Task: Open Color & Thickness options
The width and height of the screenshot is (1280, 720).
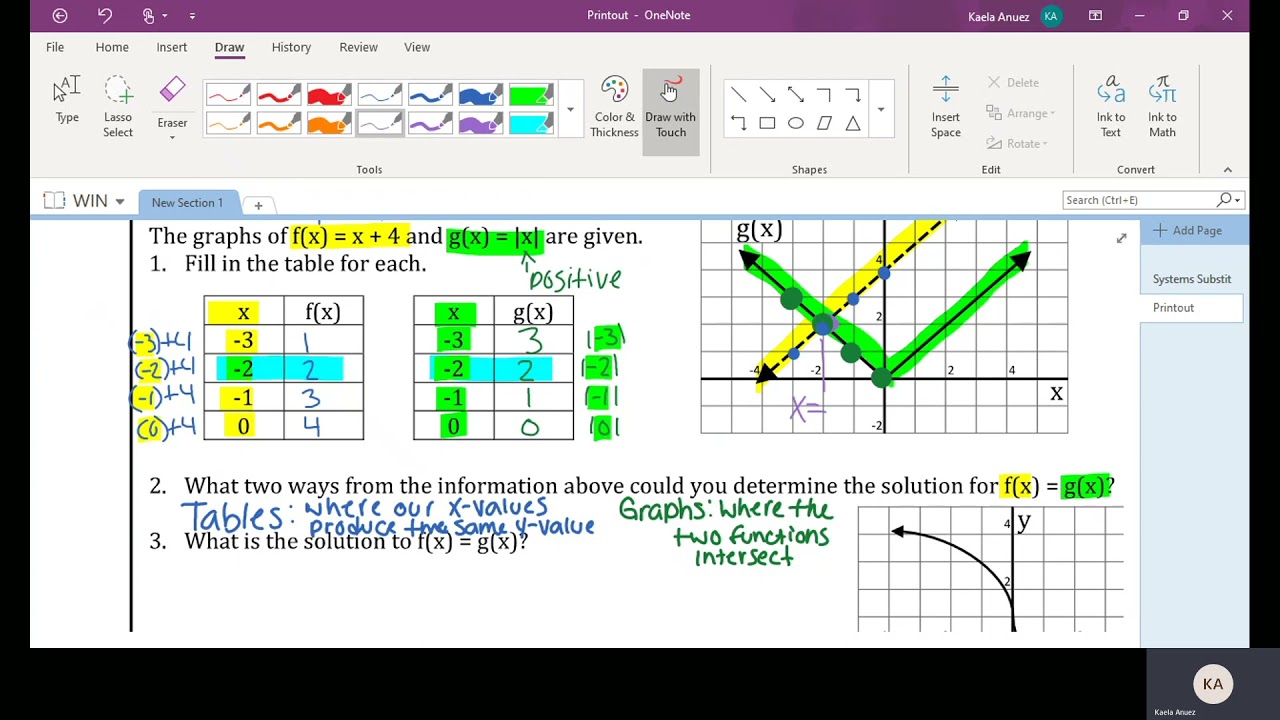Action: 614,108
